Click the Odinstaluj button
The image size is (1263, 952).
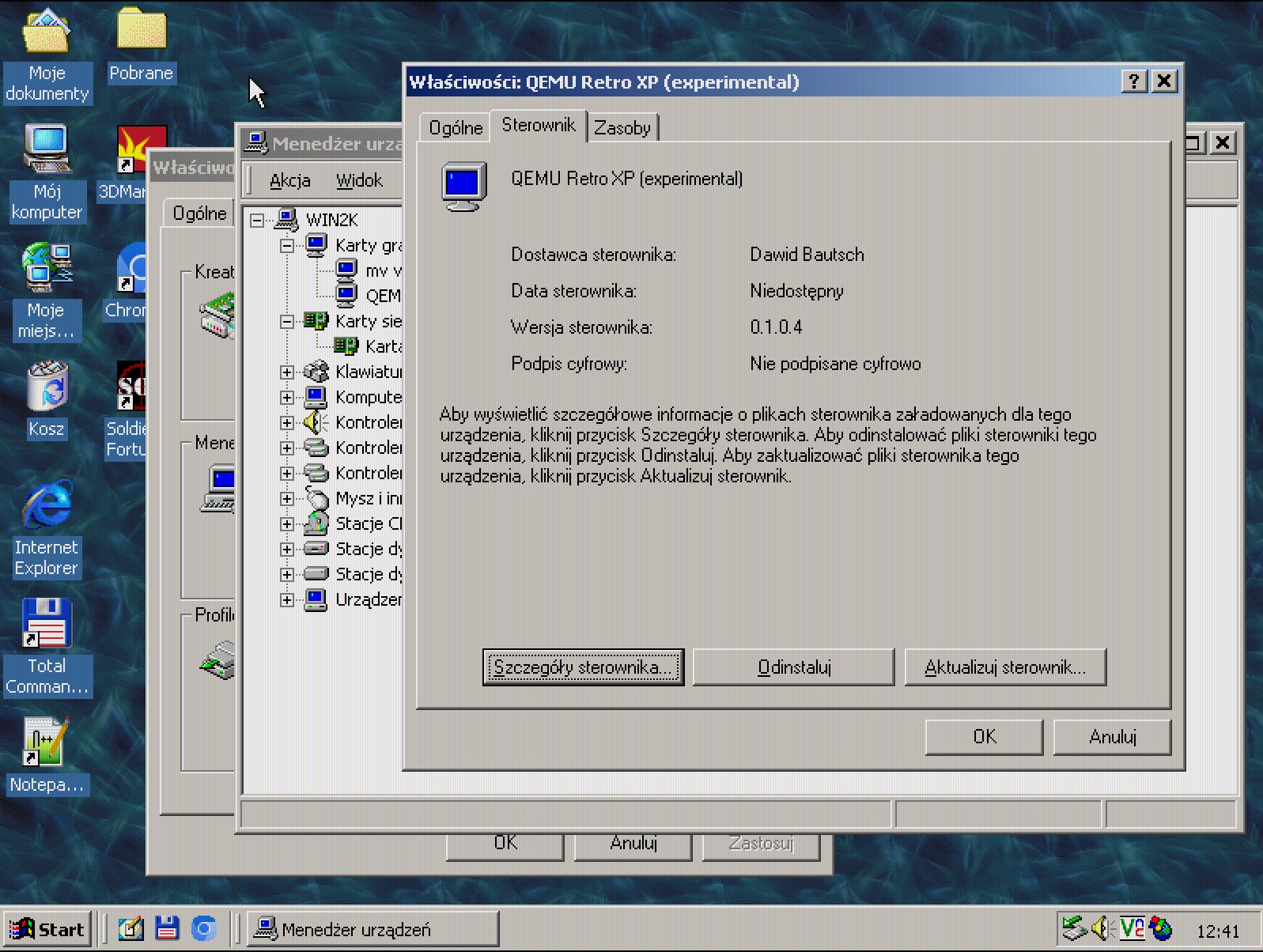793,667
